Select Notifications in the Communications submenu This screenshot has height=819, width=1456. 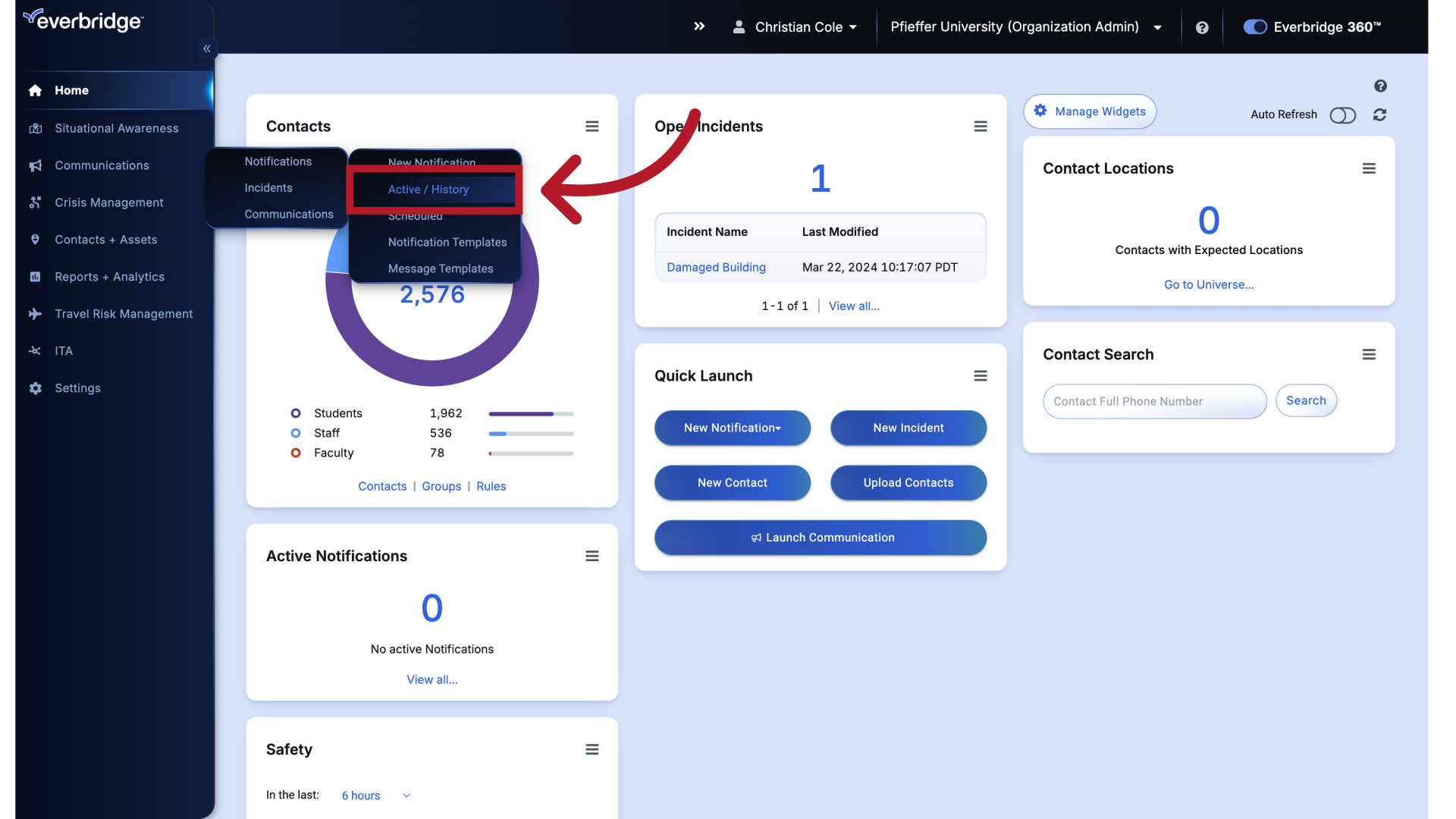pyautogui.click(x=278, y=162)
